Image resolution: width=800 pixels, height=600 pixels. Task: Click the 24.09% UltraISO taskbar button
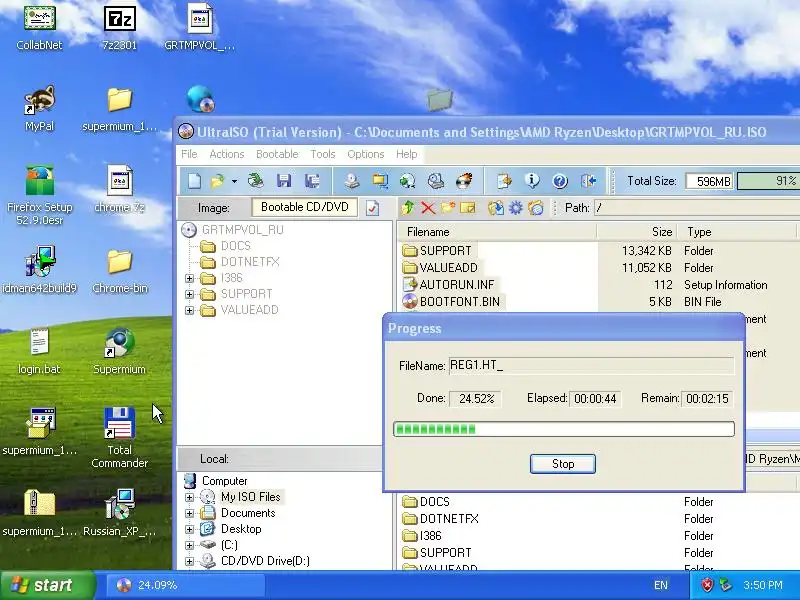tap(186, 585)
